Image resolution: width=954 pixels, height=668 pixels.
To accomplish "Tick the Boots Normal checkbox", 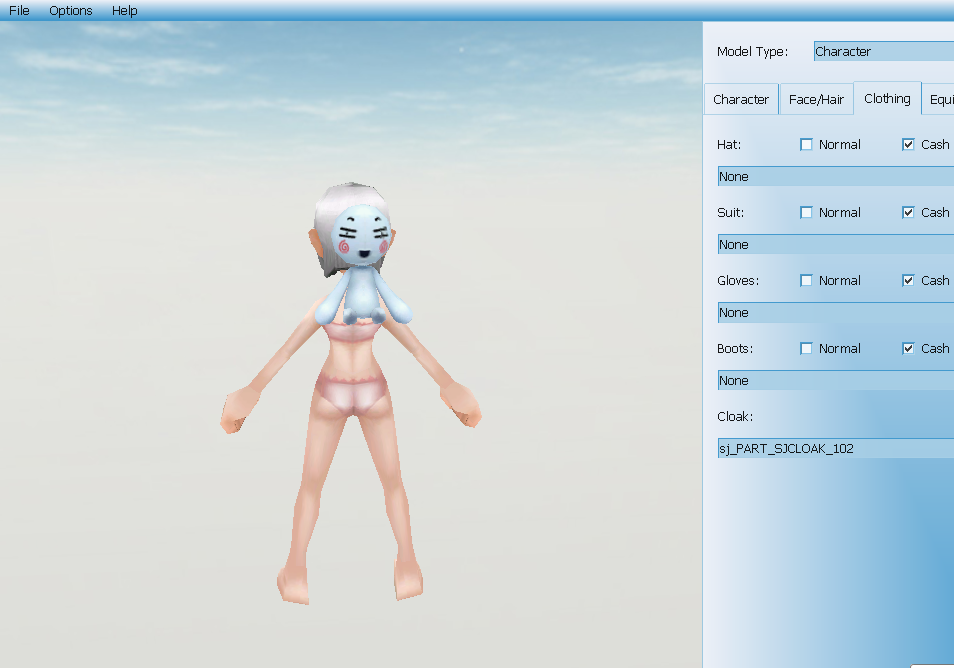I will [x=807, y=349].
